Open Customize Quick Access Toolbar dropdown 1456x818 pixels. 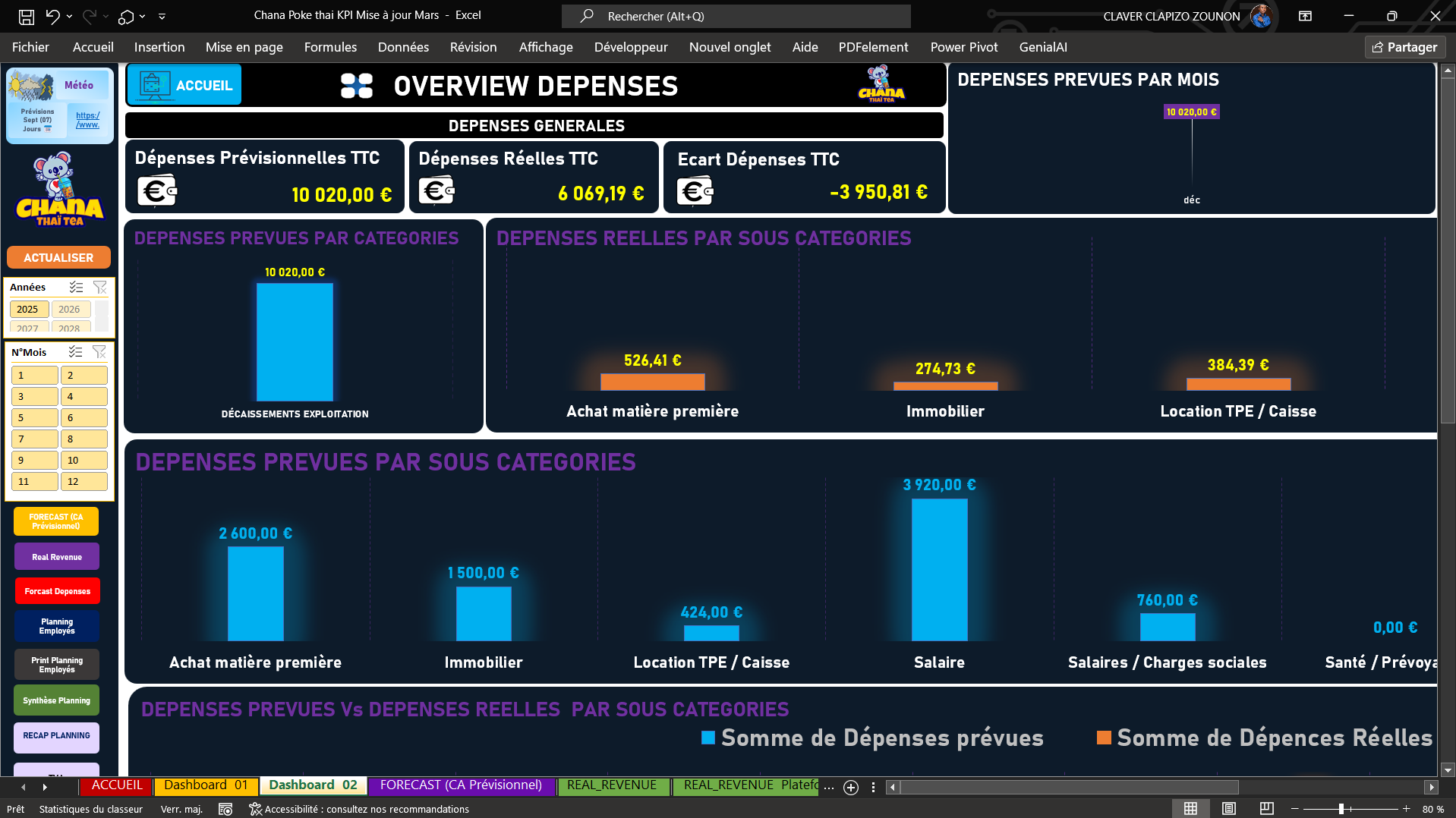click(x=162, y=16)
